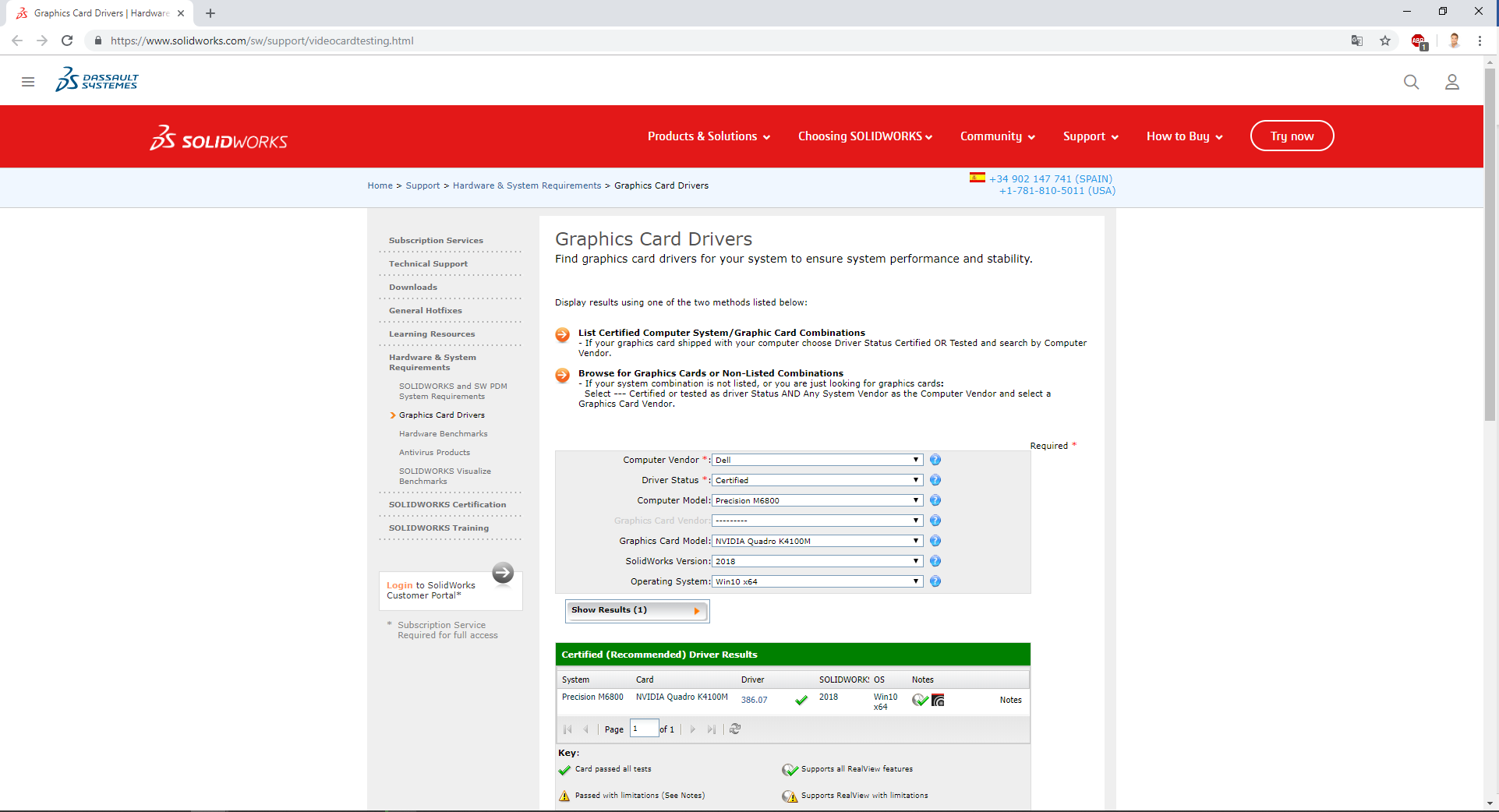Click next page arrow in results pager
Viewport: 1499px width, 812px height.
[x=692, y=729]
